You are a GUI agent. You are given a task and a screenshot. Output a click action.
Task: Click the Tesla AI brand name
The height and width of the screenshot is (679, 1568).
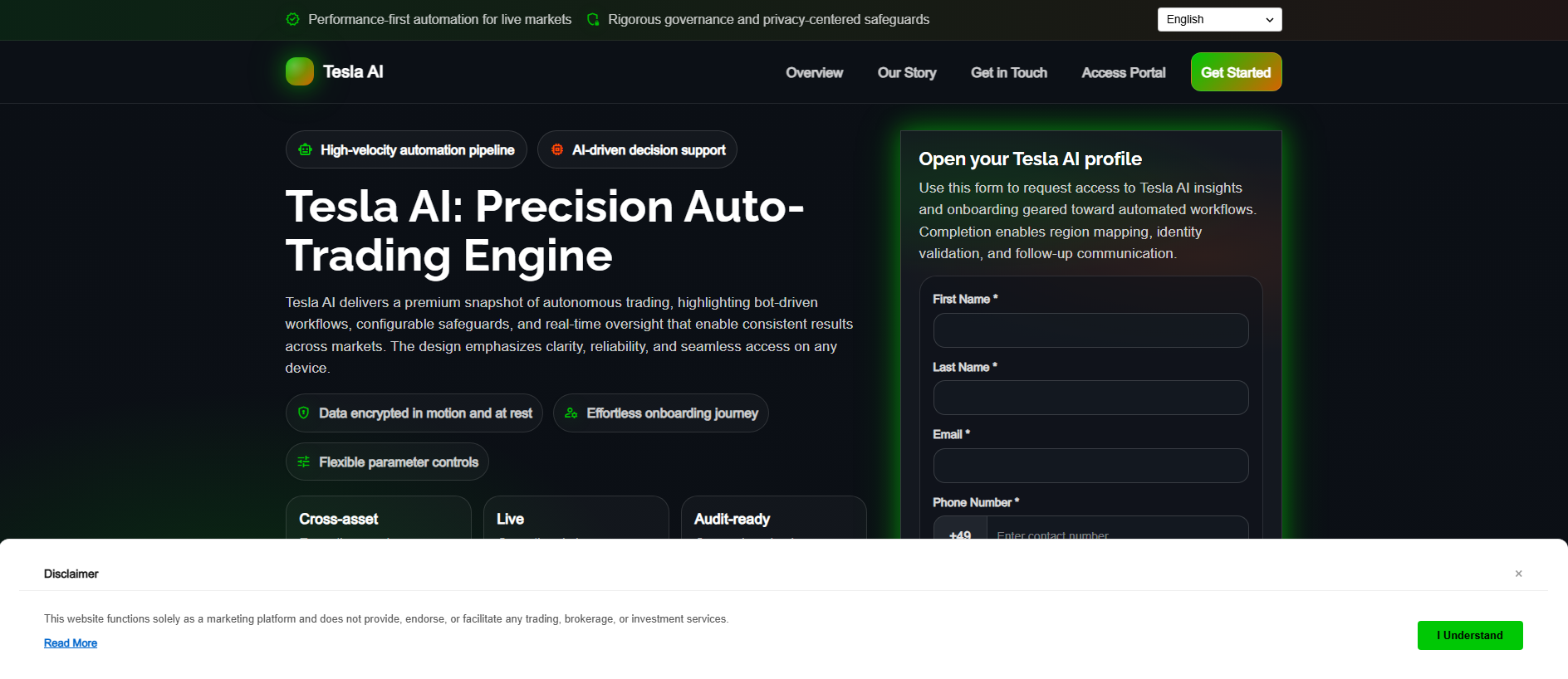[x=353, y=72]
